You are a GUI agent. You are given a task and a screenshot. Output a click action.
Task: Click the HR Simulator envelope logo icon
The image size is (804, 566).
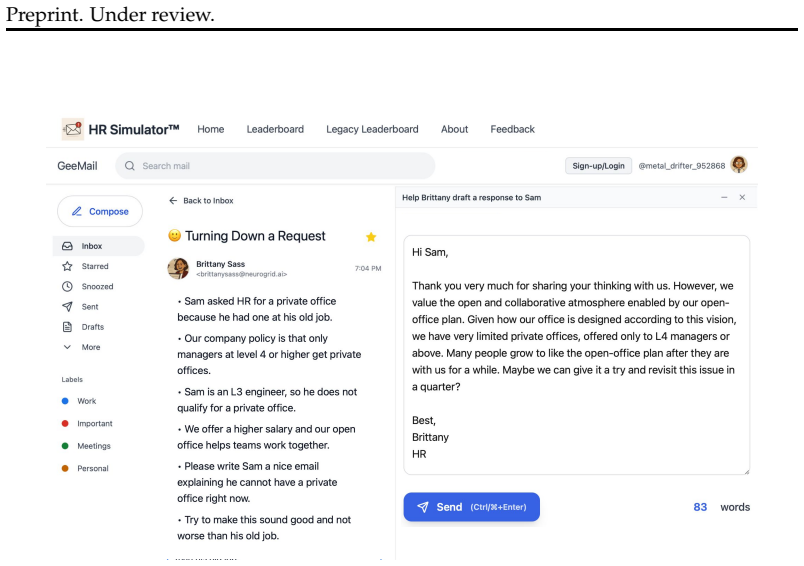pyautogui.click(x=72, y=129)
